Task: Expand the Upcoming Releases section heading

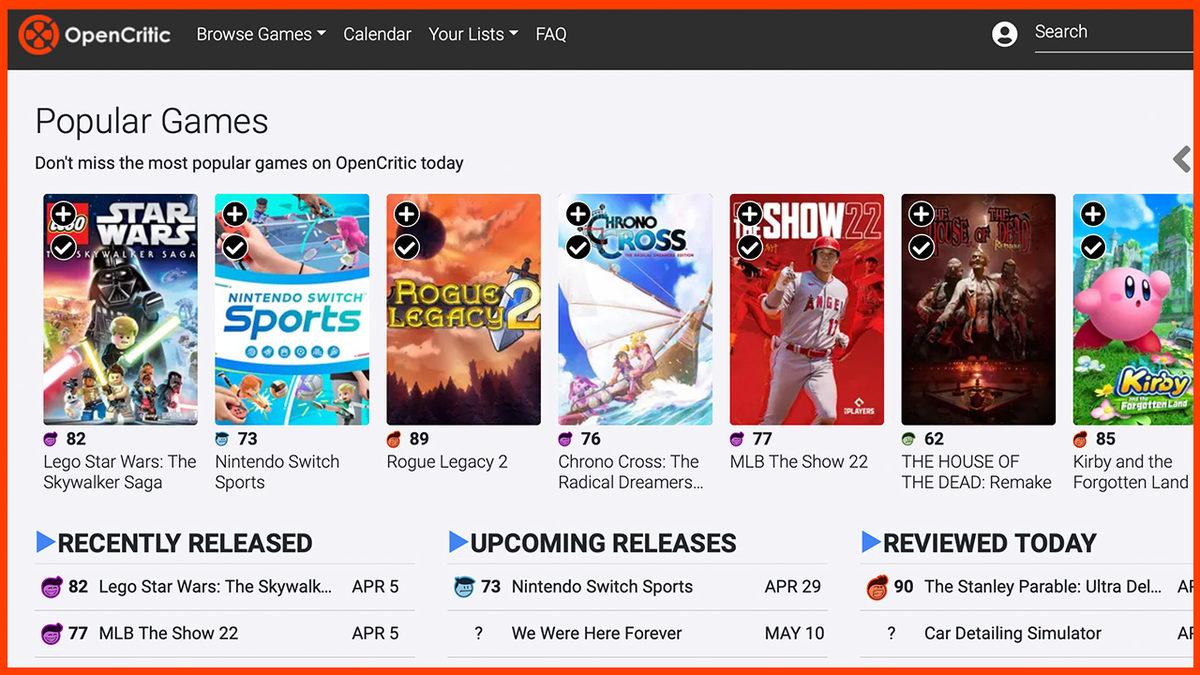Action: coord(603,543)
